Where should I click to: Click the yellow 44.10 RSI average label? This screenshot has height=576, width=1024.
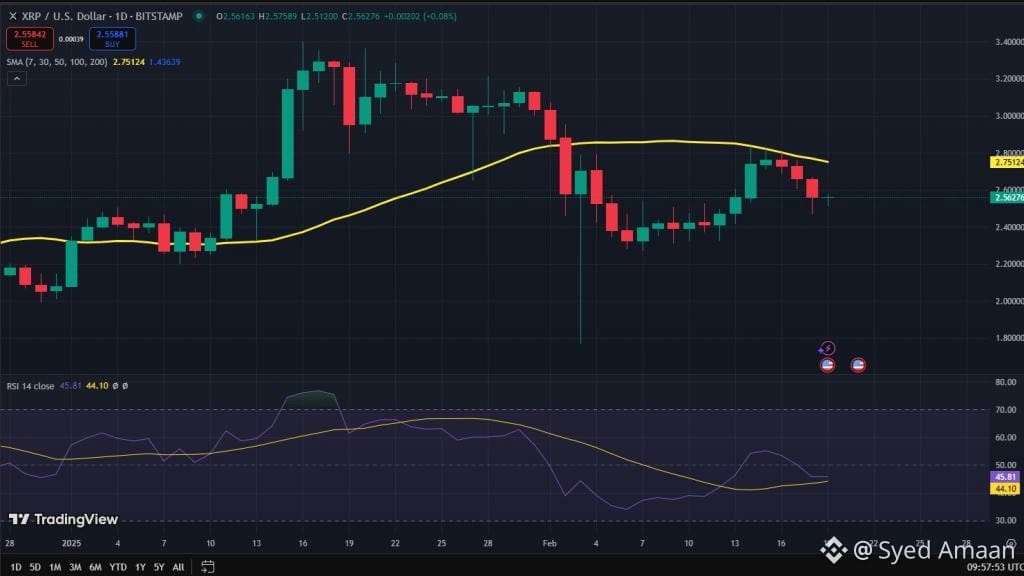[x=1005, y=488]
